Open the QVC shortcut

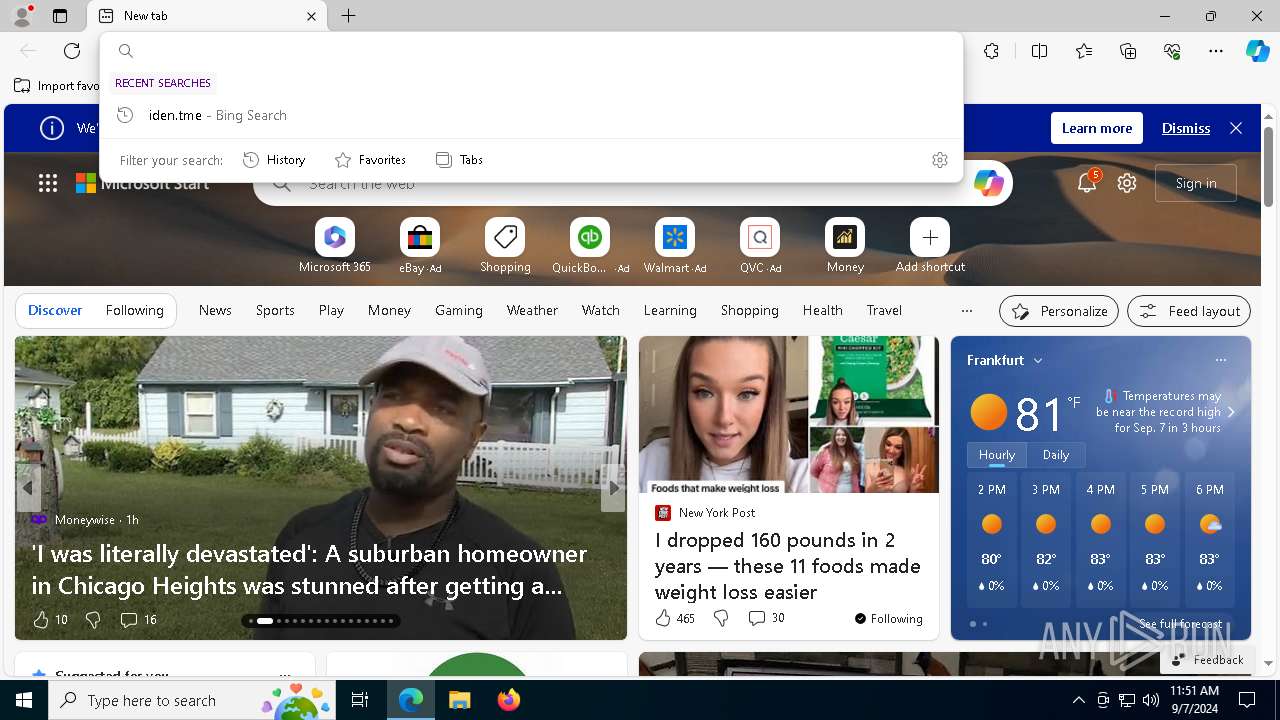(760, 246)
